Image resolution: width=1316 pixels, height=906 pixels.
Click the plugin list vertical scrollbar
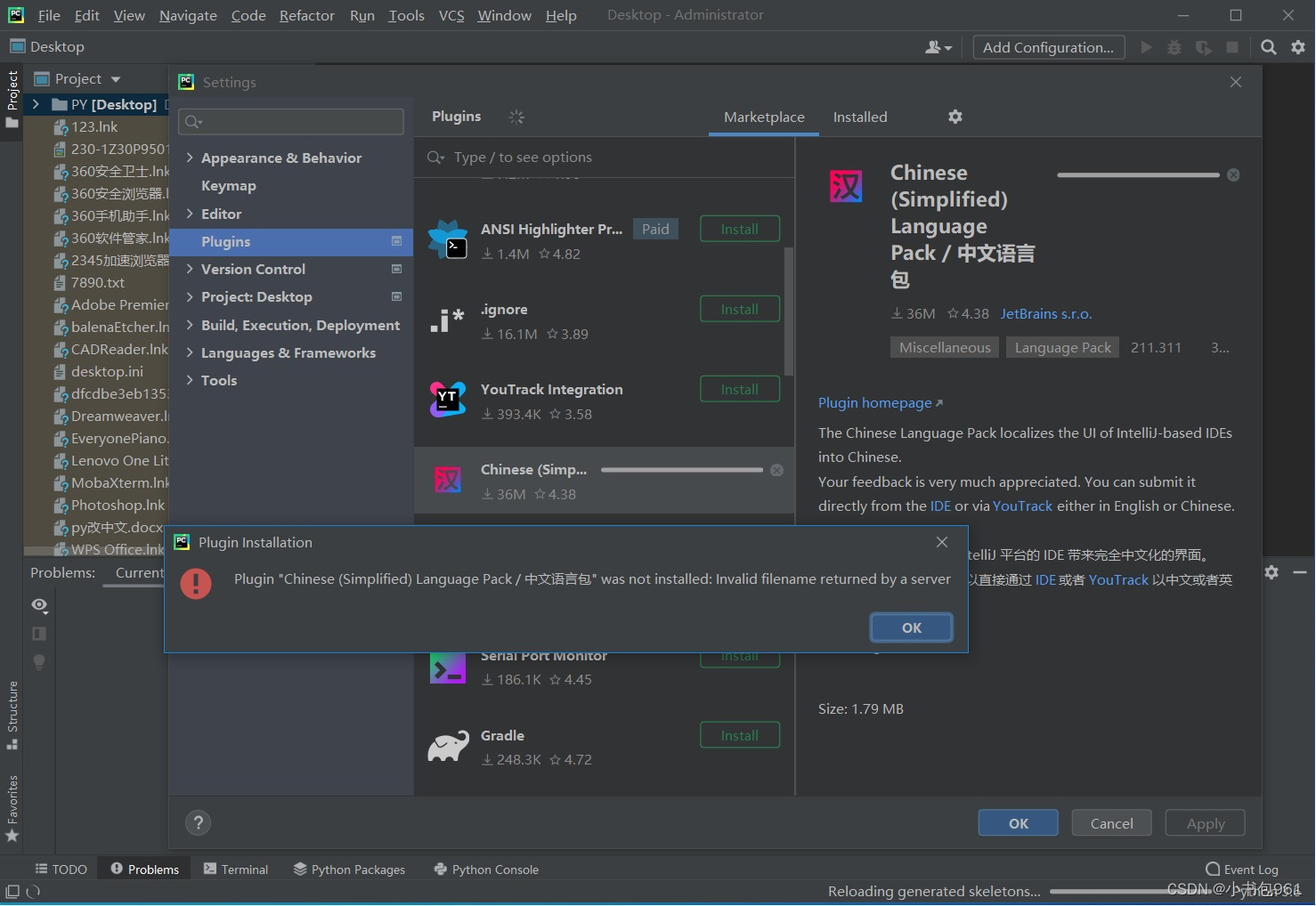click(789, 311)
